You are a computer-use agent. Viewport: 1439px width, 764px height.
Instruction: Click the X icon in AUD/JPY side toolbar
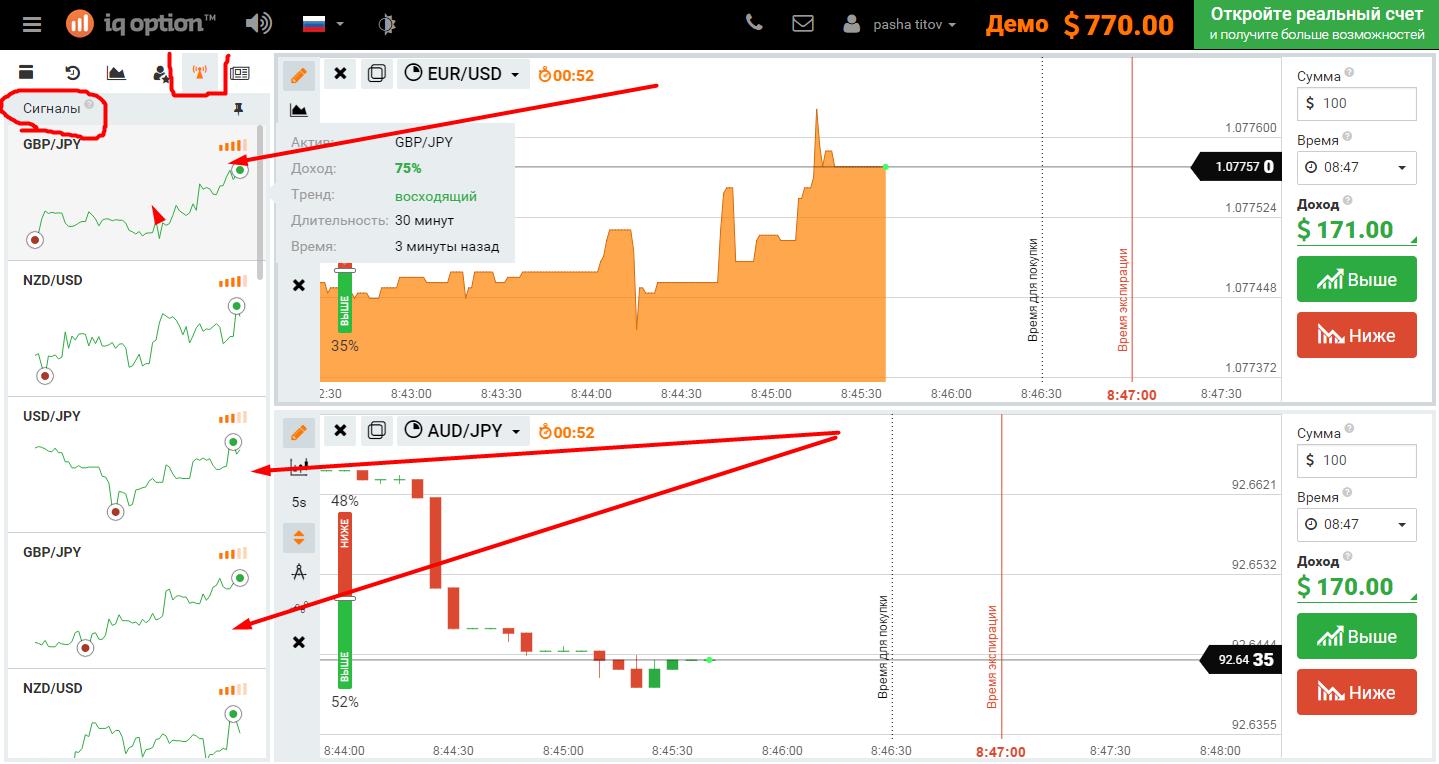point(298,642)
